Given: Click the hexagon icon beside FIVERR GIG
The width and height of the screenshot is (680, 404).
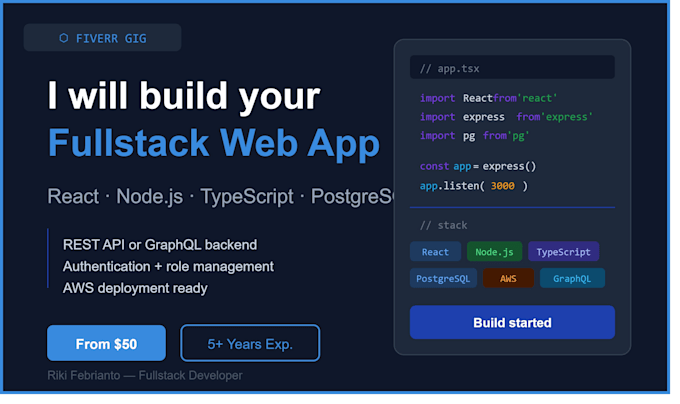Looking at the screenshot, I should click(64, 38).
